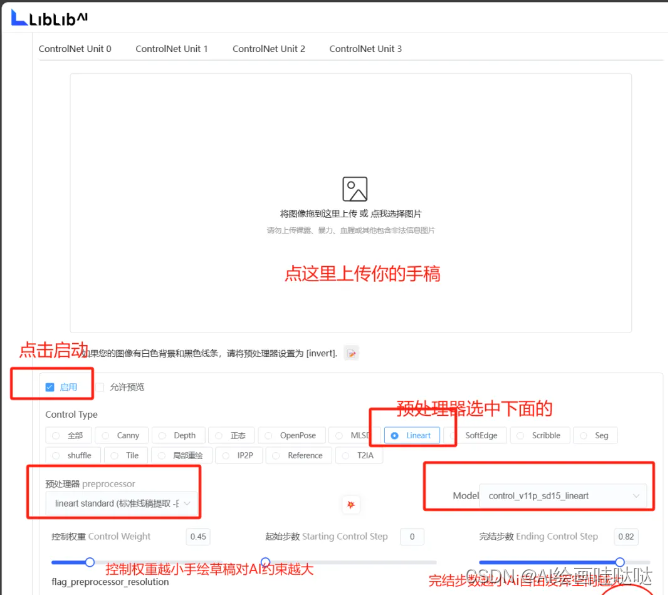Open the preprocessor lineart standard dropdown
Image resolution: width=668 pixels, height=595 pixels.
pos(121,503)
